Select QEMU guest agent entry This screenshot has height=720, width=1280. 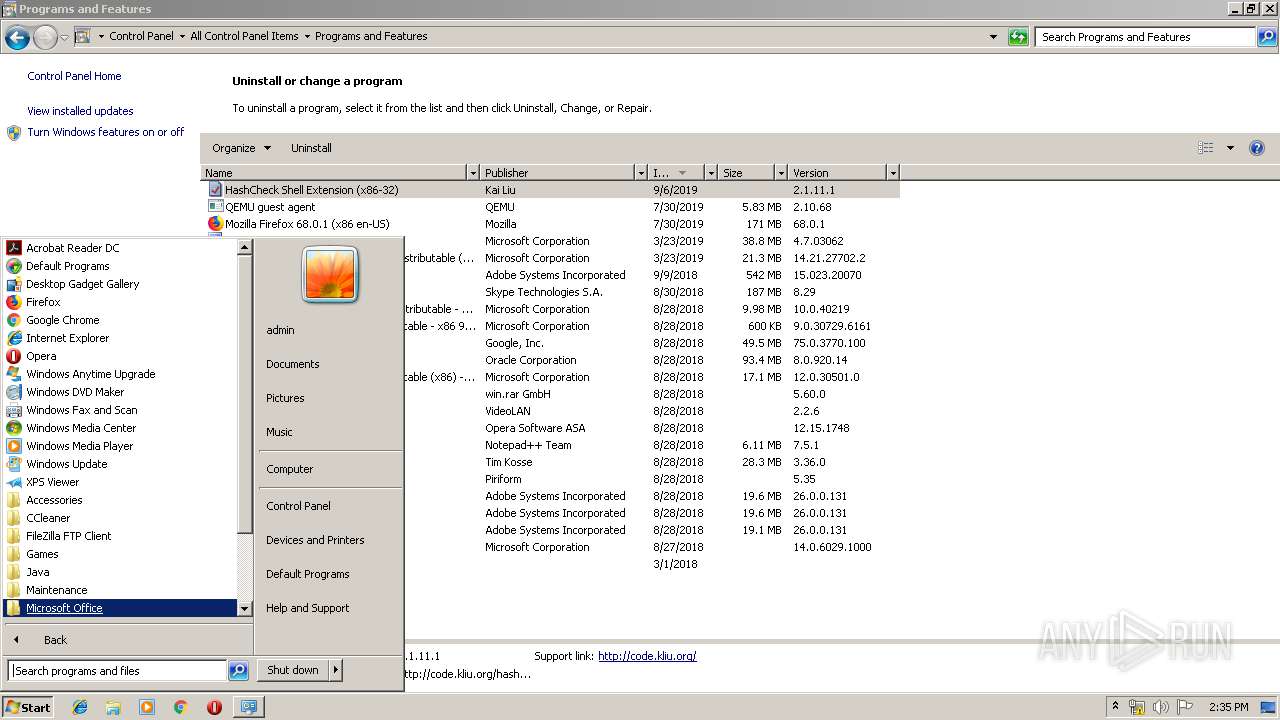point(550,207)
